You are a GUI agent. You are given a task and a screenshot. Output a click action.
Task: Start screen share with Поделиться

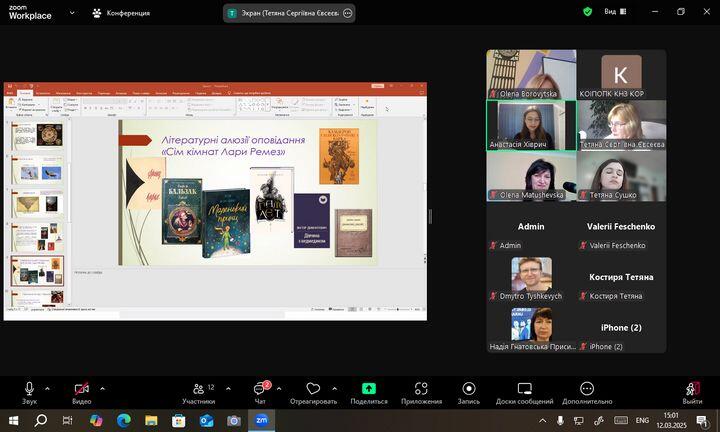pyautogui.click(x=369, y=393)
